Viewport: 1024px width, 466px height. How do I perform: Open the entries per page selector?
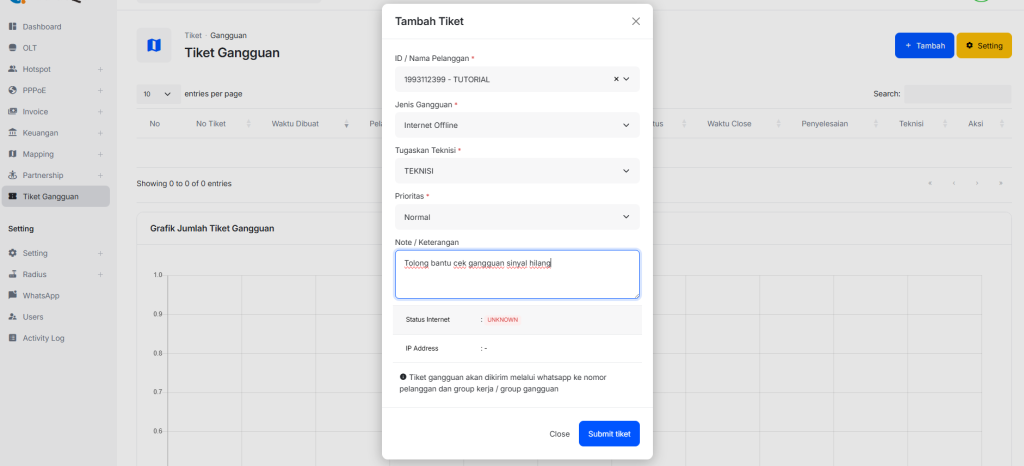point(159,94)
